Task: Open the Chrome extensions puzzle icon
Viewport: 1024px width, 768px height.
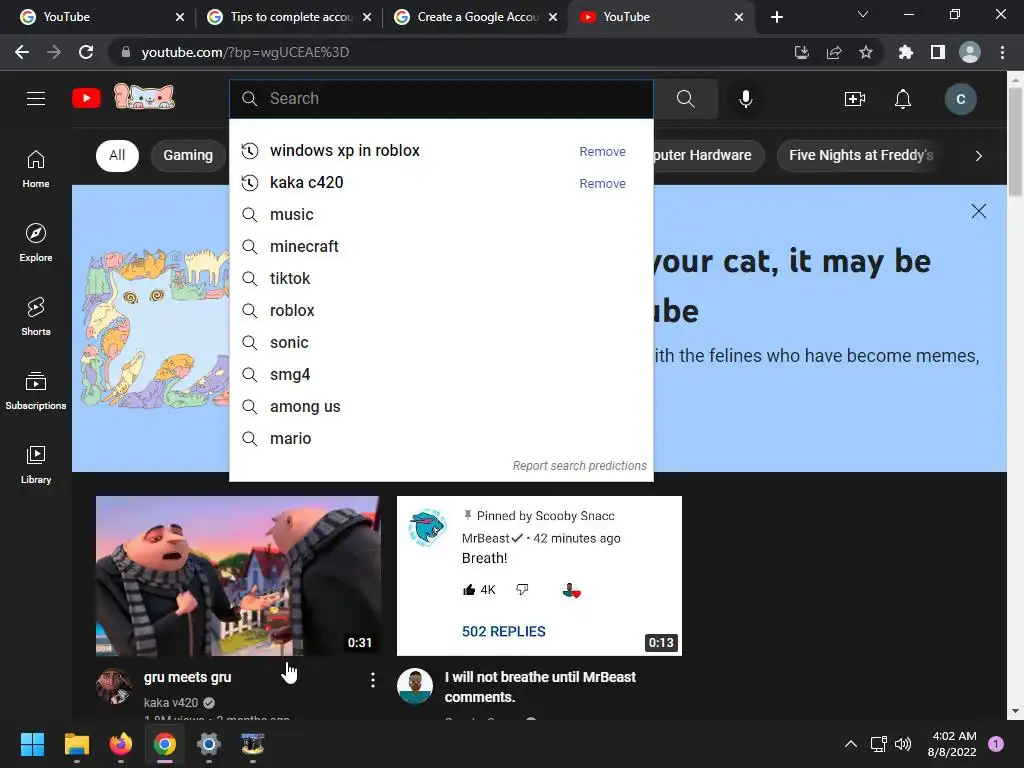Action: [x=906, y=52]
